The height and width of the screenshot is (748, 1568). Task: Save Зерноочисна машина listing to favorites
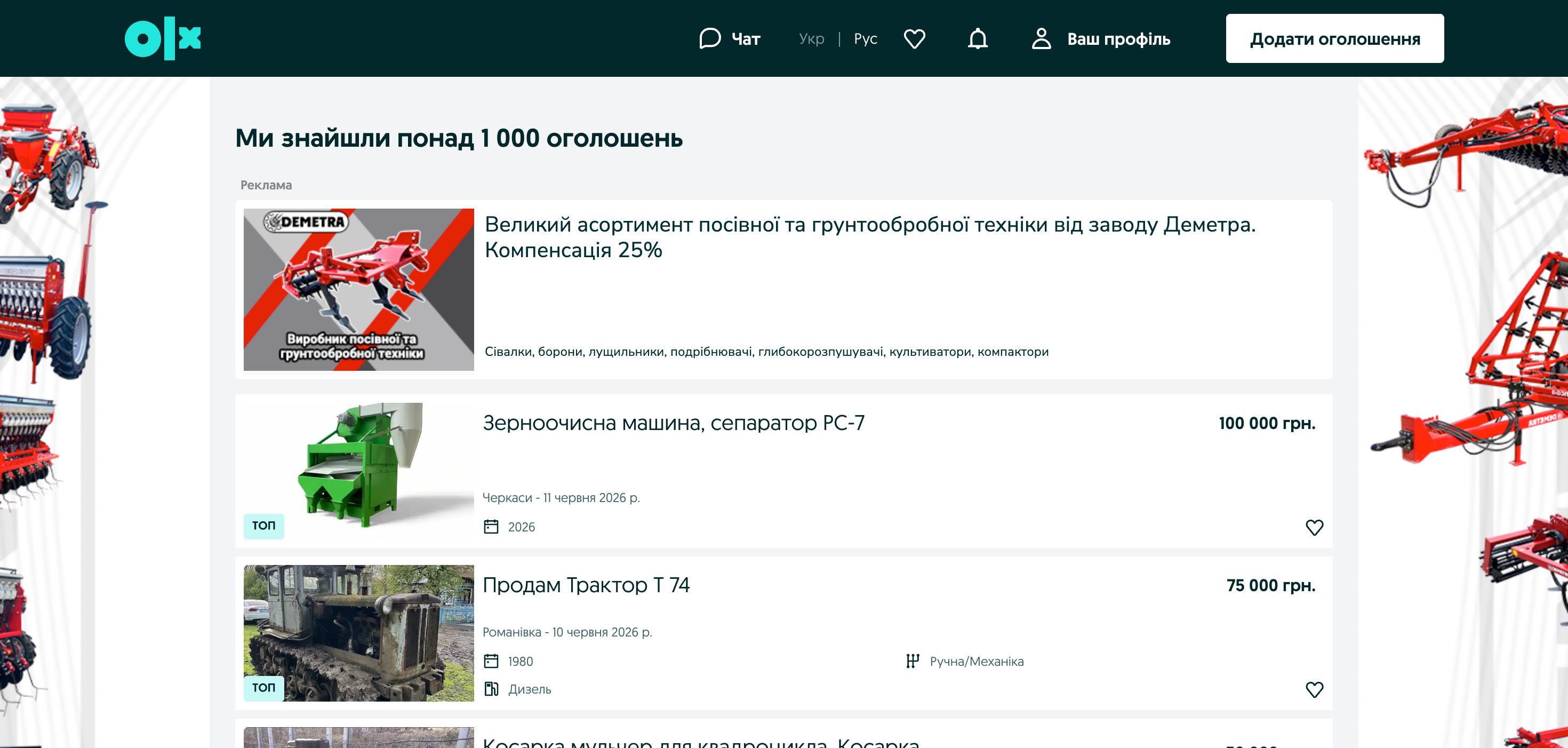click(1314, 527)
